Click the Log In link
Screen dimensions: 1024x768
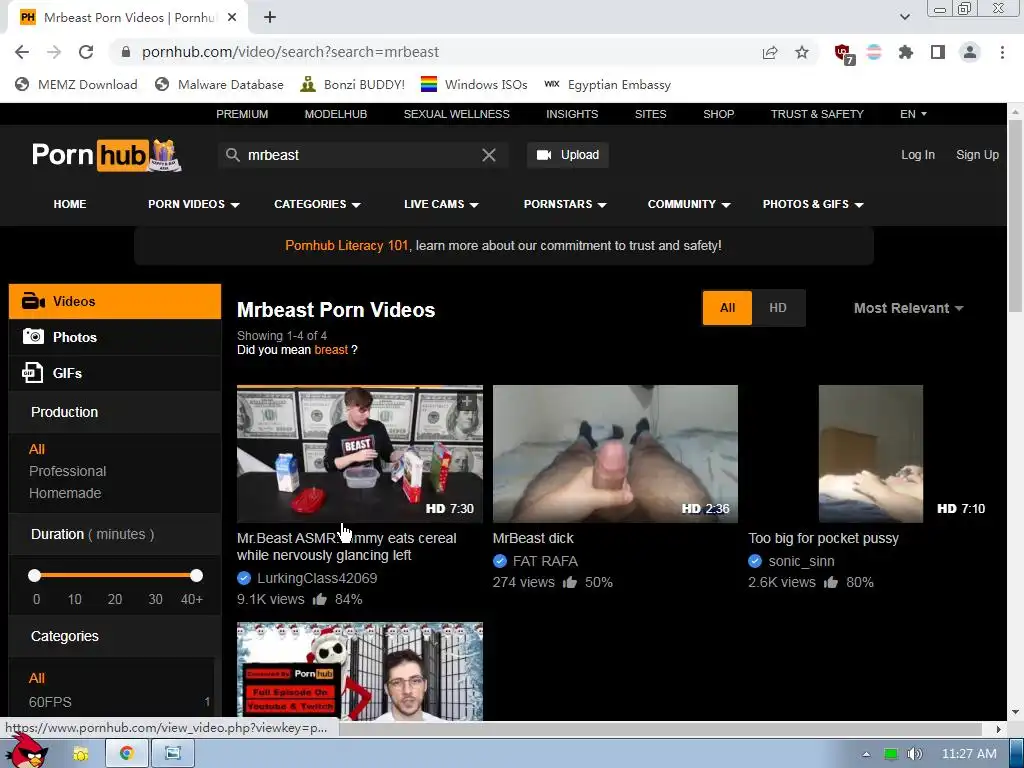[x=918, y=155]
